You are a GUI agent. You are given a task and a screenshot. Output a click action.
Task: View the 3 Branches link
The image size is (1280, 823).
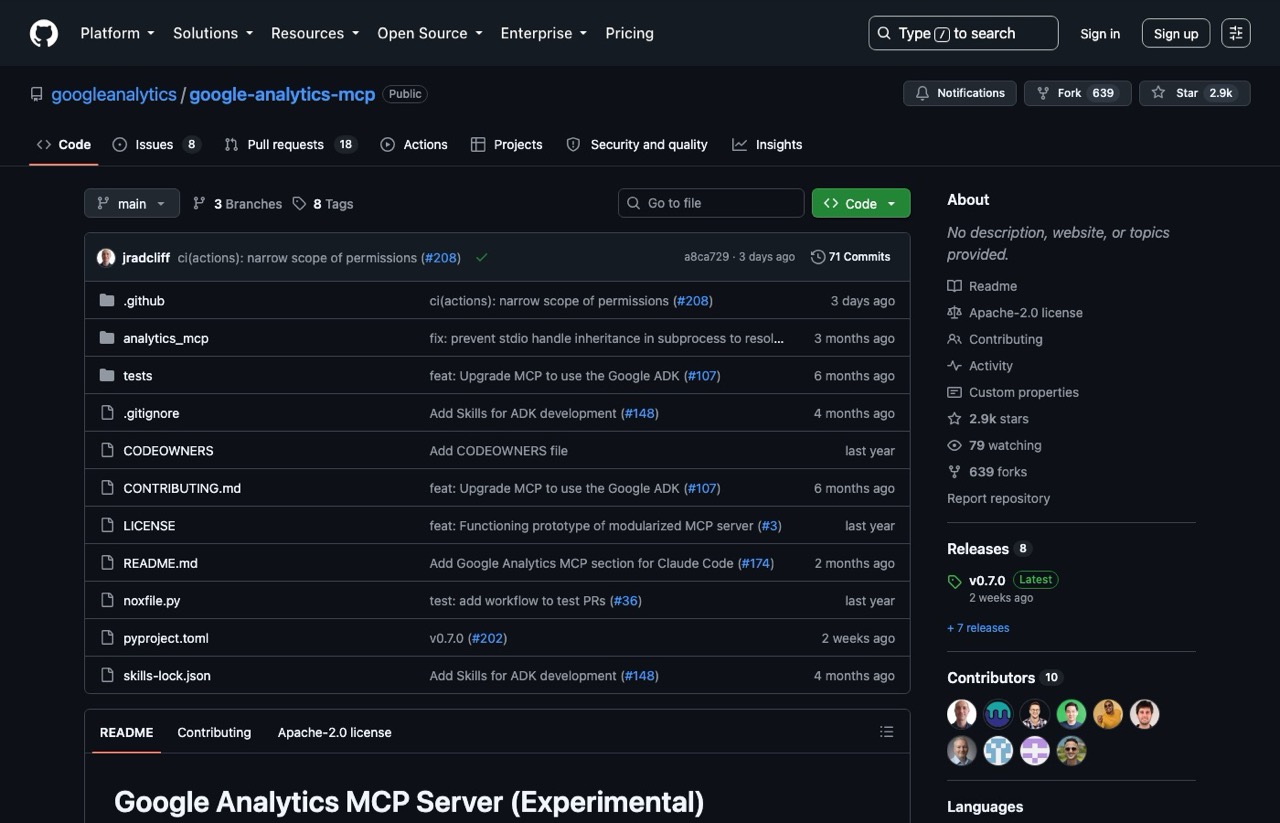tap(238, 203)
